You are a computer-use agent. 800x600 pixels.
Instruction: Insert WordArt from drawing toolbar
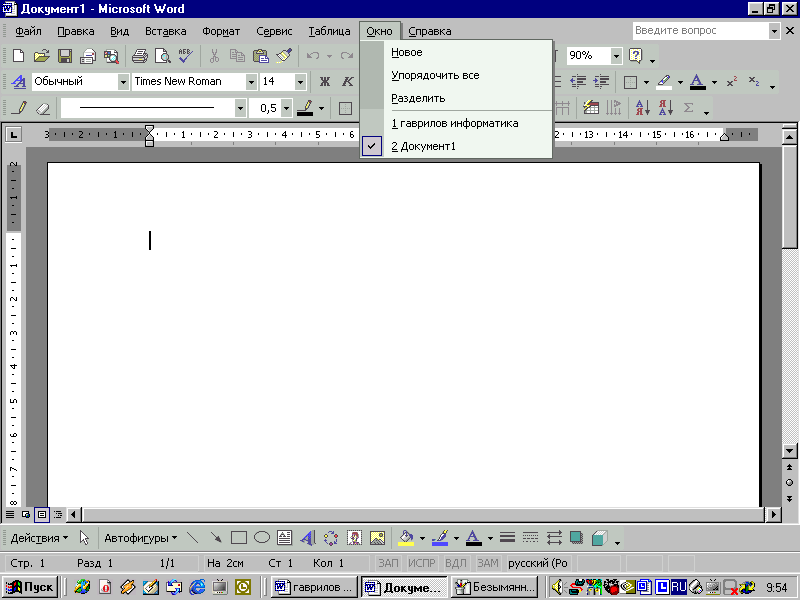(x=308, y=538)
